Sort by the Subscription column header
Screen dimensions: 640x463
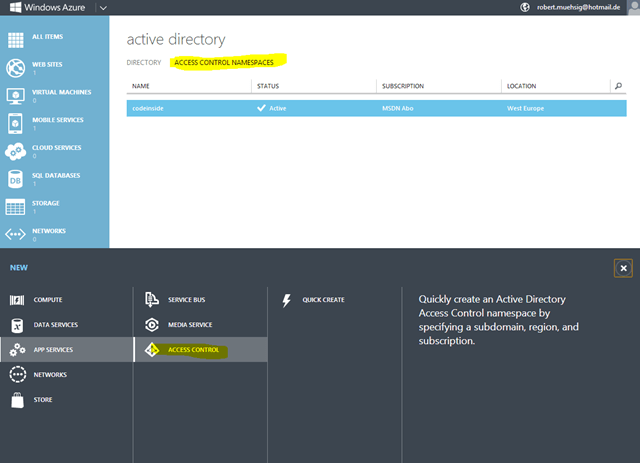click(x=403, y=86)
